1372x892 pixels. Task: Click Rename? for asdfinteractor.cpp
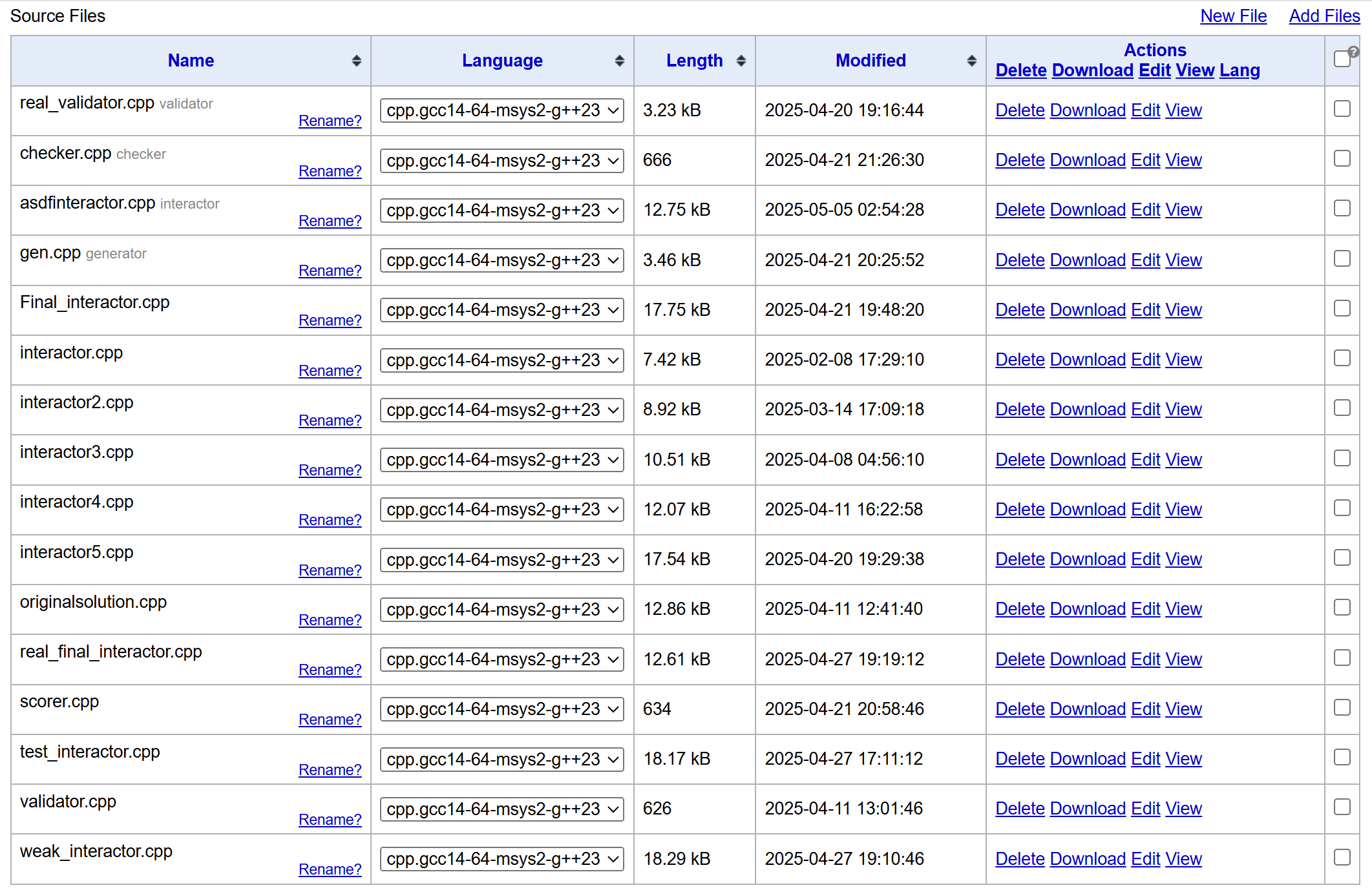(330, 221)
